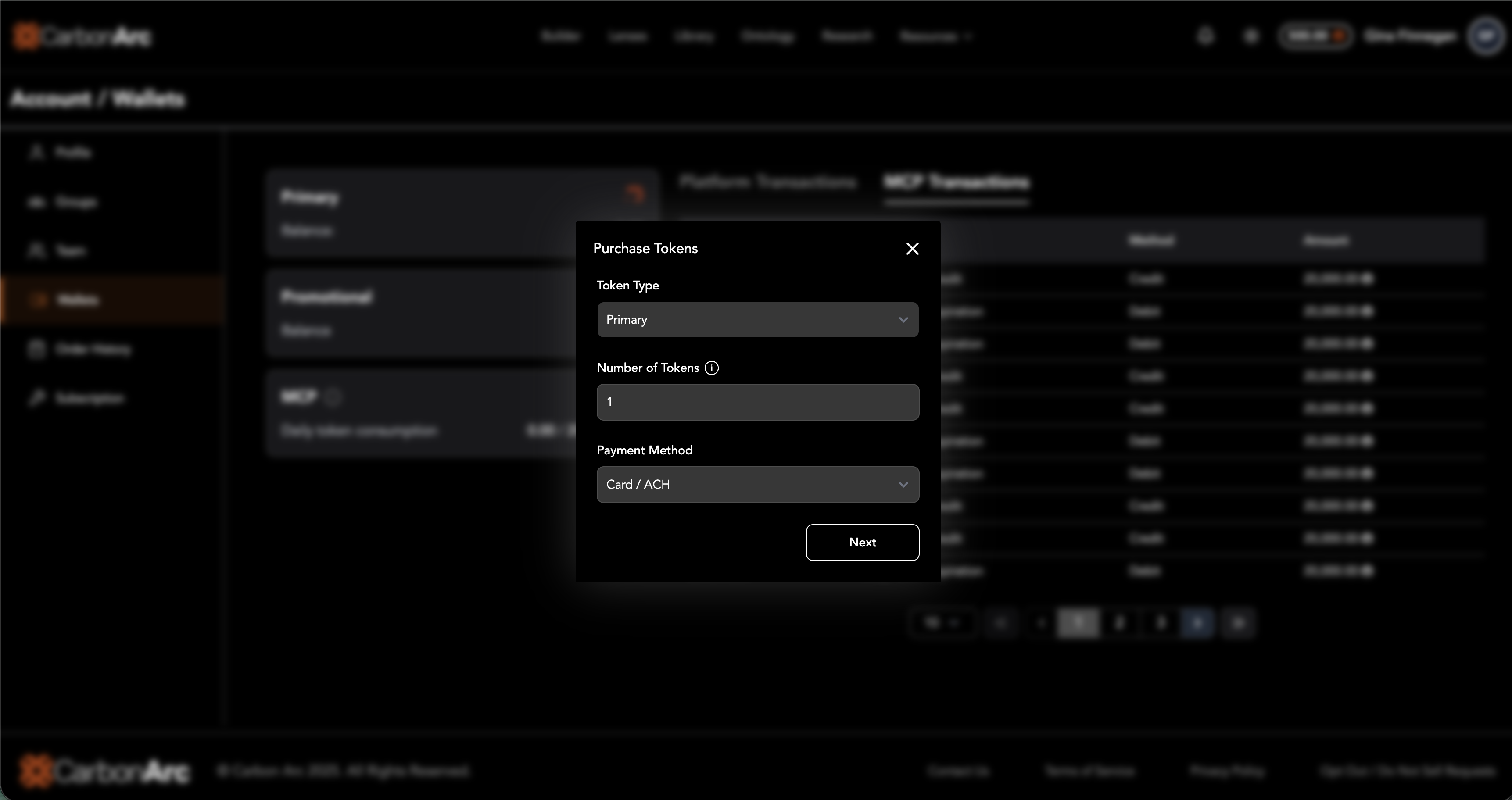The height and width of the screenshot is (800, 1512).
Task: Go to page 2 in pagination
Action: tap(1119, 623)
